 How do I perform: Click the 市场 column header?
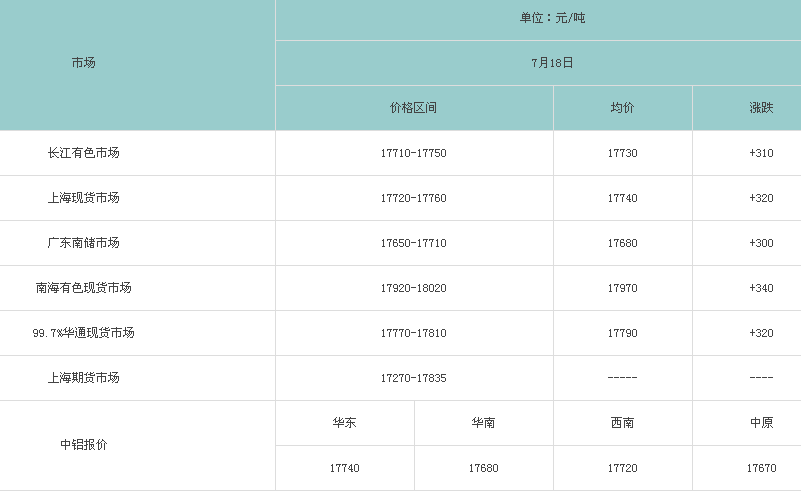point(84,63)
